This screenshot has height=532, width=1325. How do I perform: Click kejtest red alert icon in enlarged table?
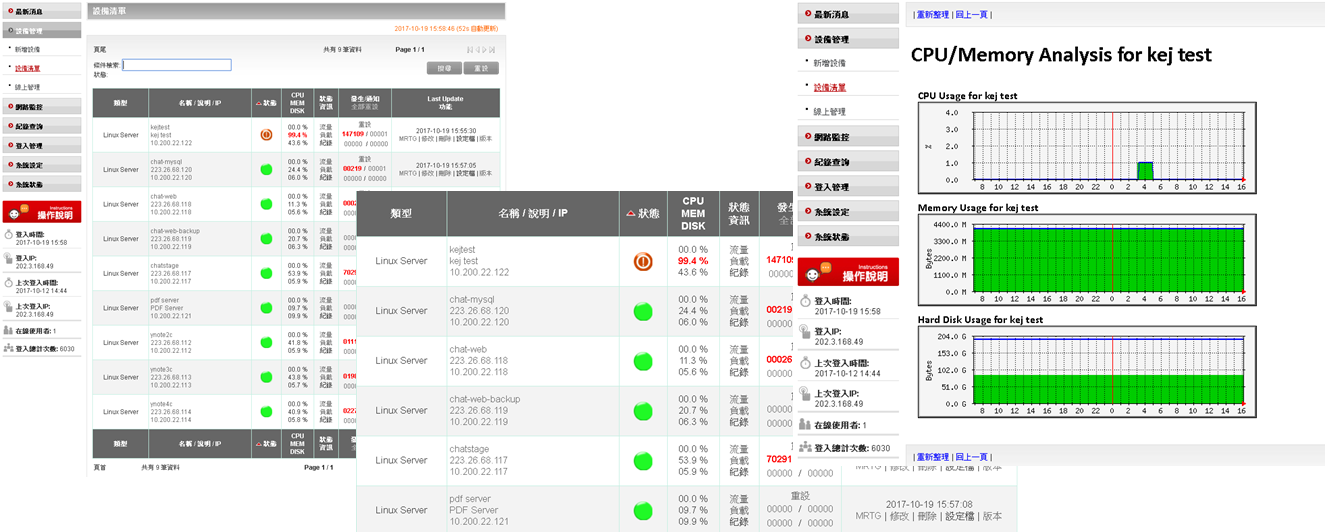pyautogui.click(x=643, y=261)
